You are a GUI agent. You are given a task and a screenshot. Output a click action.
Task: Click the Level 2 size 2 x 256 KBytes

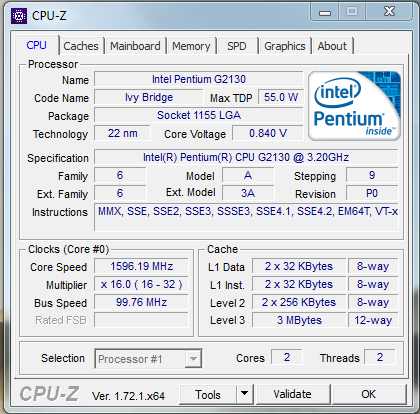coord(299,302)
